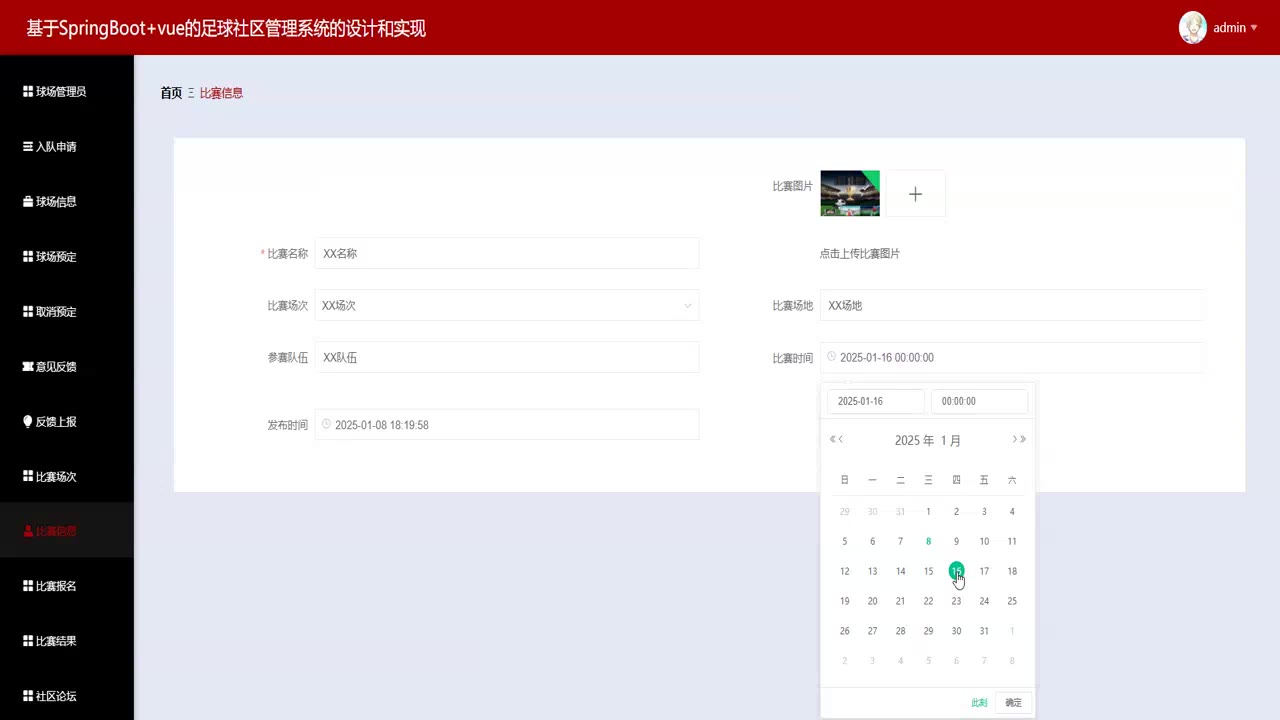Click the clock icon in 比赛时间 field

coord(831,357)
